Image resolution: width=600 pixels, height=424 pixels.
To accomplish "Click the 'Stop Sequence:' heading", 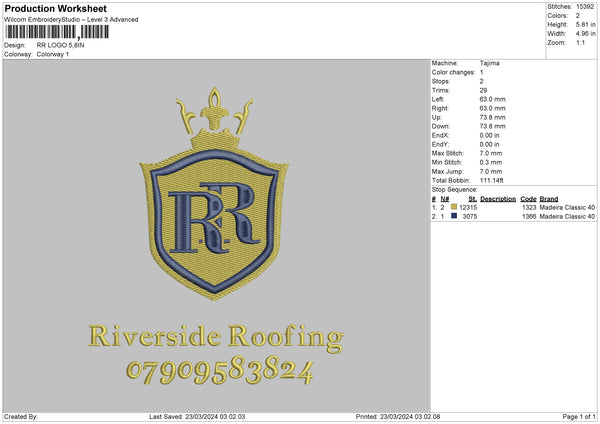I will click(455, 190).
